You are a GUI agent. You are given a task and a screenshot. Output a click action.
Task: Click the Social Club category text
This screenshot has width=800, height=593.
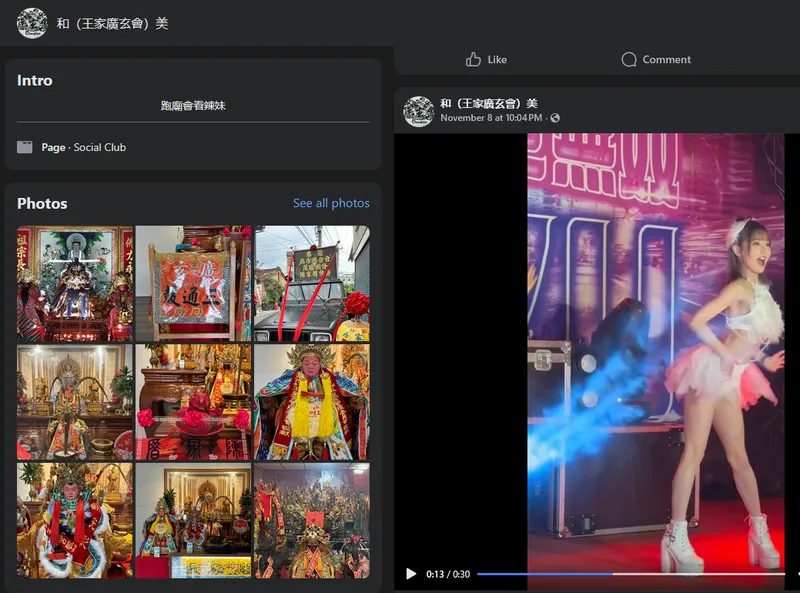(99, 147)
